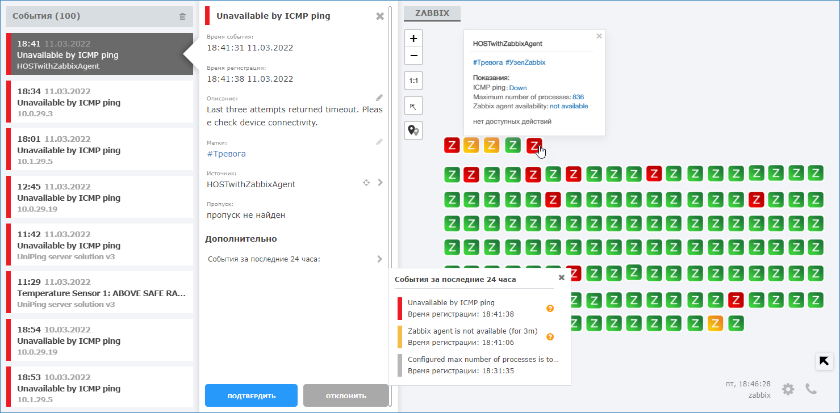Screen dimensions: 840x413
Task: Select event 12:45 for host 10.0.29.19
Action: click(x=99, y=198)
